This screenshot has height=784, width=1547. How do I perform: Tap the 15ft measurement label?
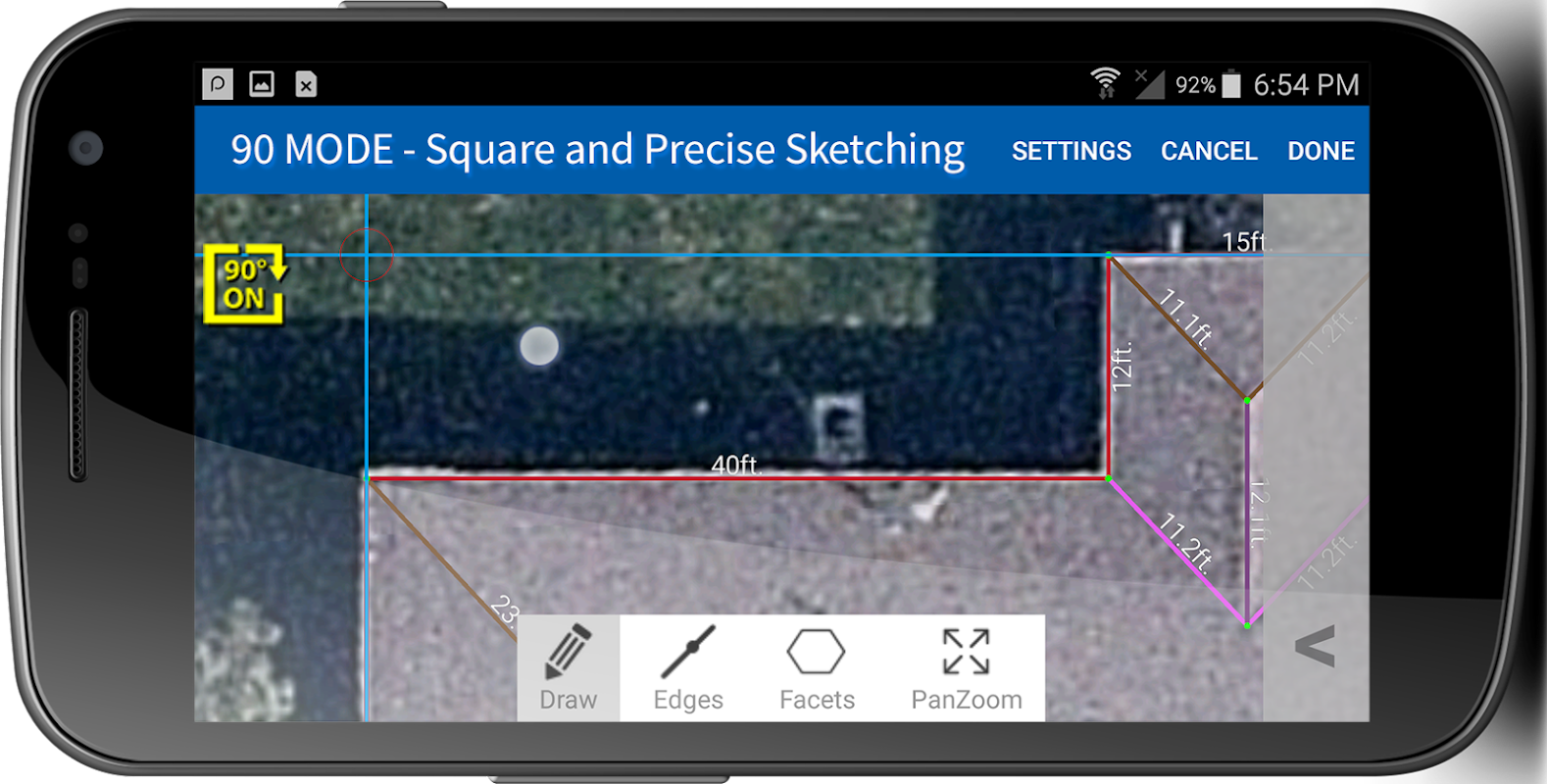(1243, 241)
